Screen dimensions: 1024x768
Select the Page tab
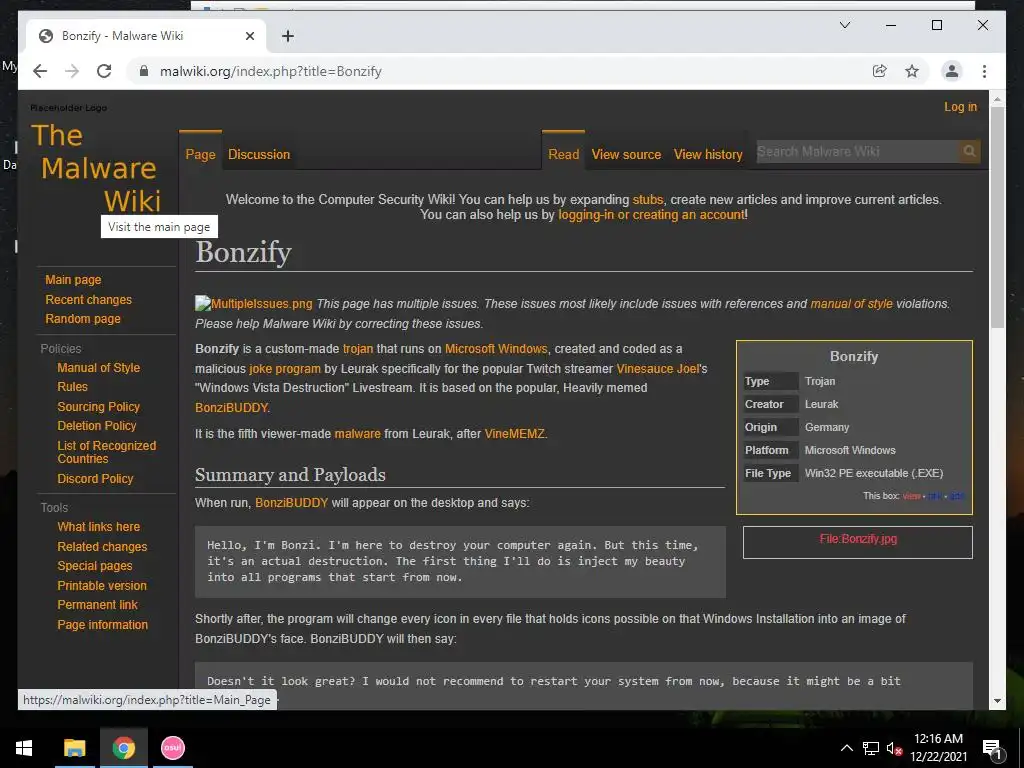(x=200, y=155)
